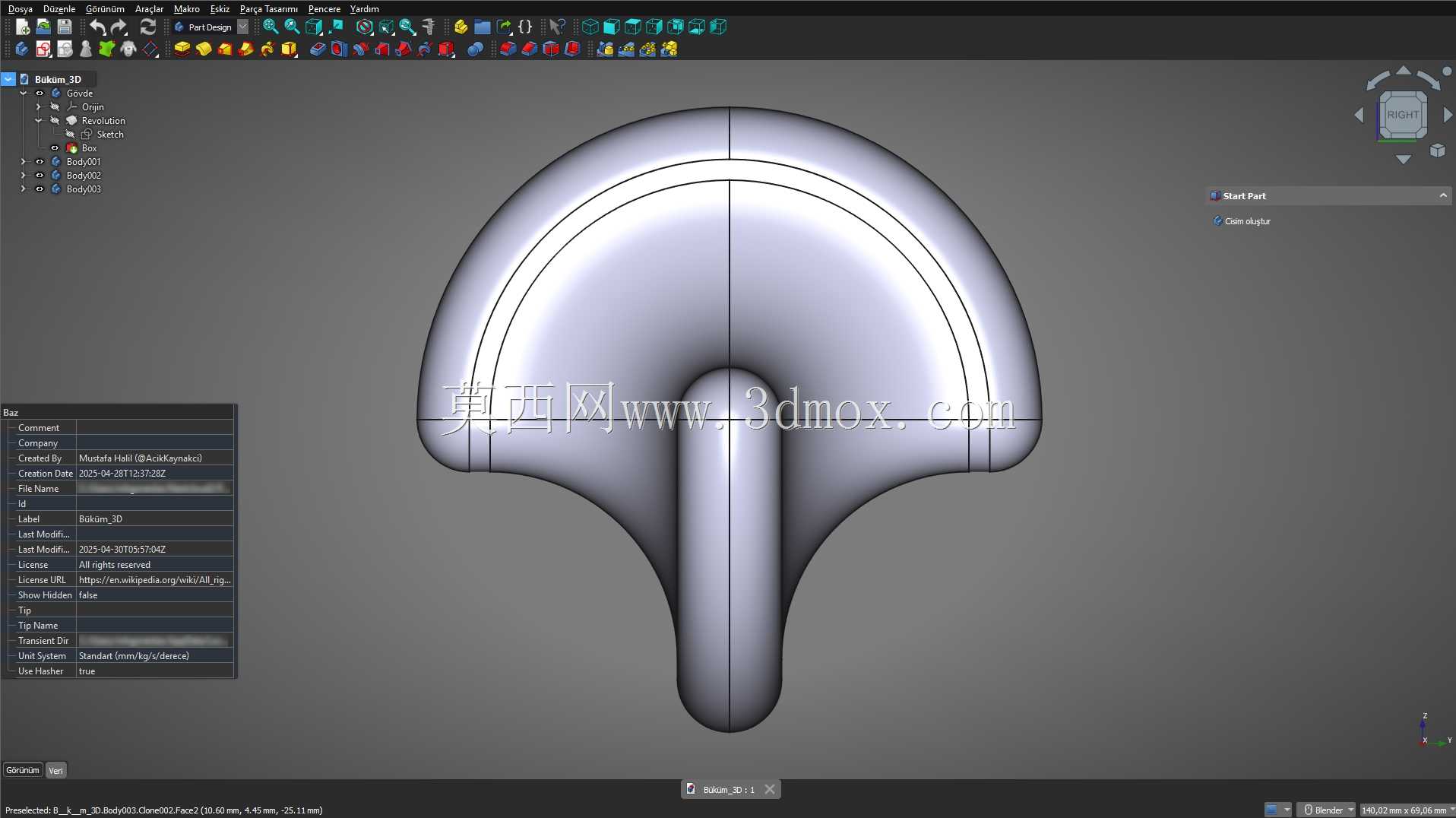Switch to the isometric view cube icon
1456x818 pixels.
click(590, 27)
